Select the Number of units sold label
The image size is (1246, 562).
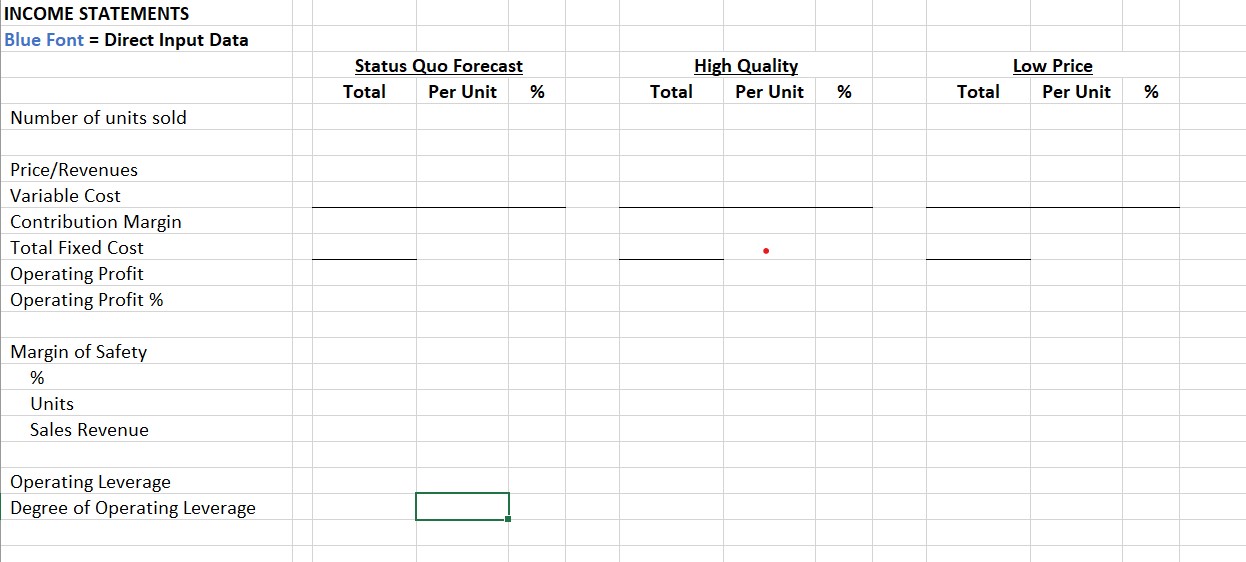[x=98, y=118]
